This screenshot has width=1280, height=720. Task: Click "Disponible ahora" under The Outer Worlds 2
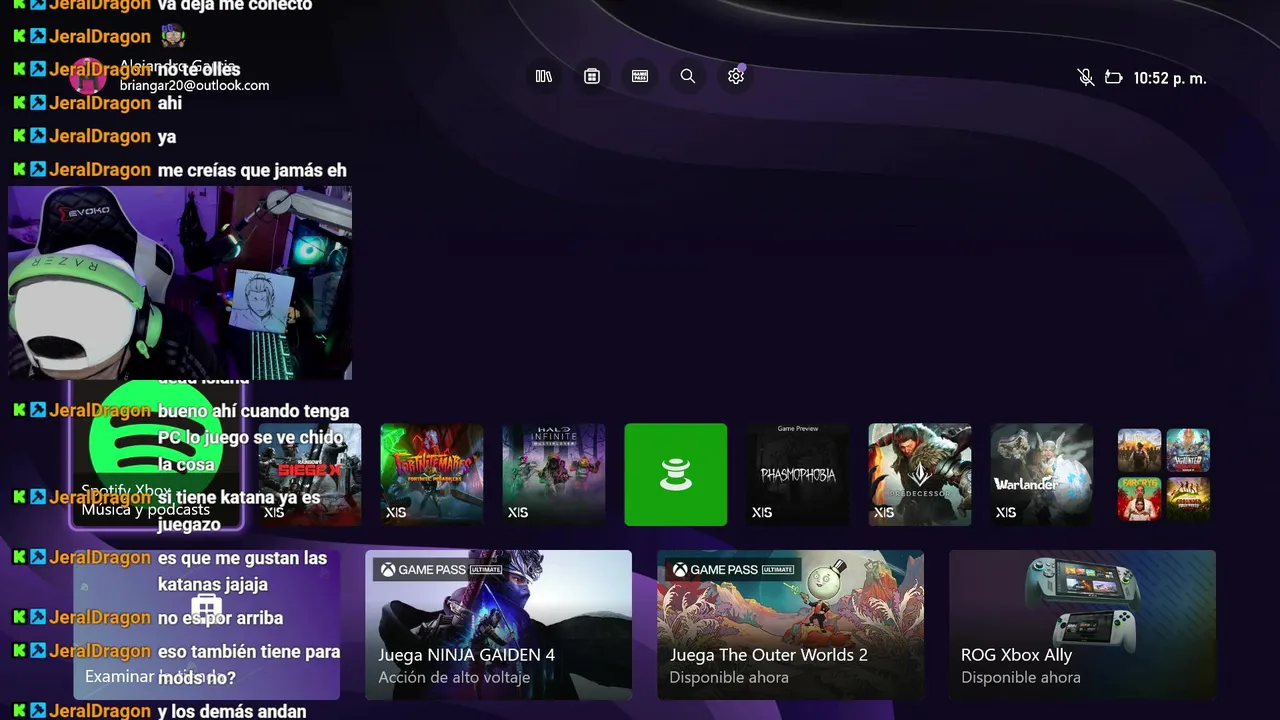click(729, 677)
